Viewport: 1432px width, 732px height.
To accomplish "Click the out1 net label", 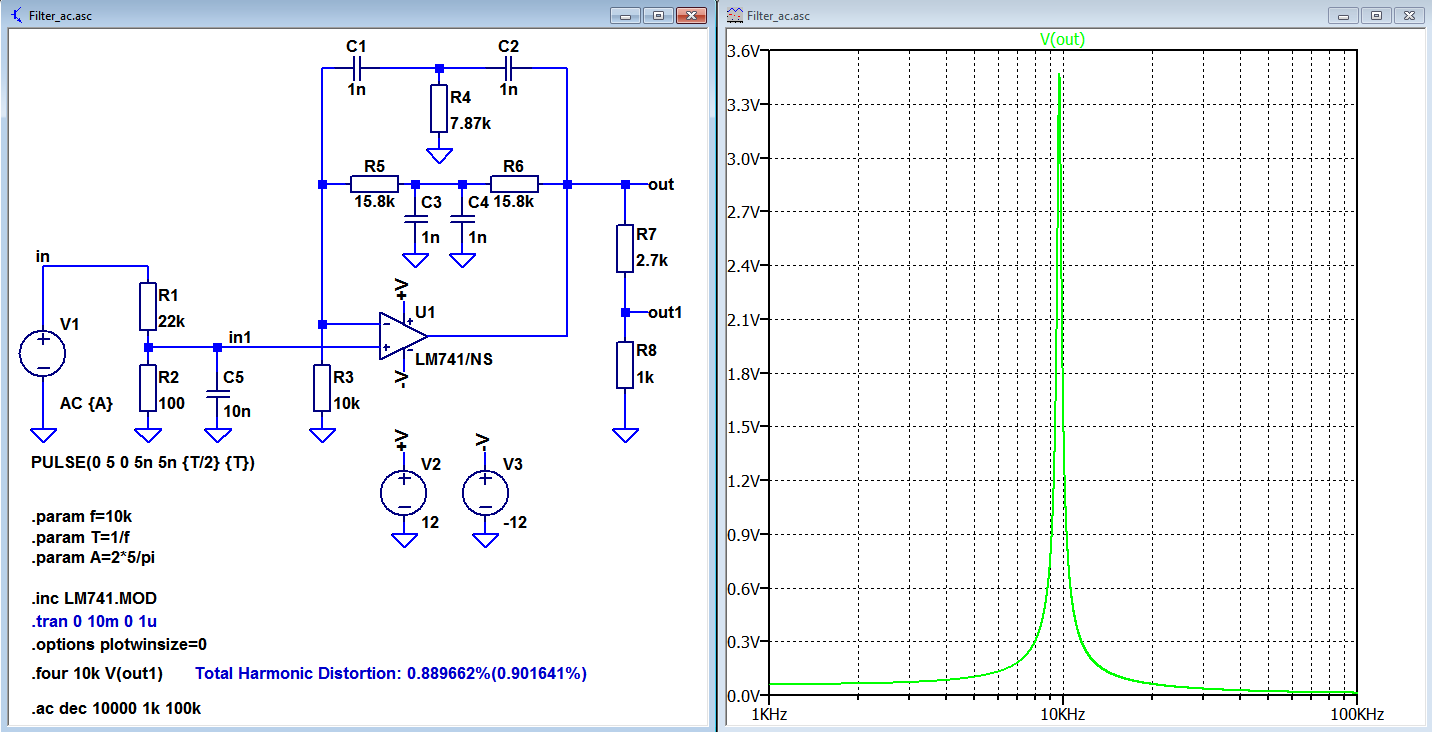I will pos(664,312).
